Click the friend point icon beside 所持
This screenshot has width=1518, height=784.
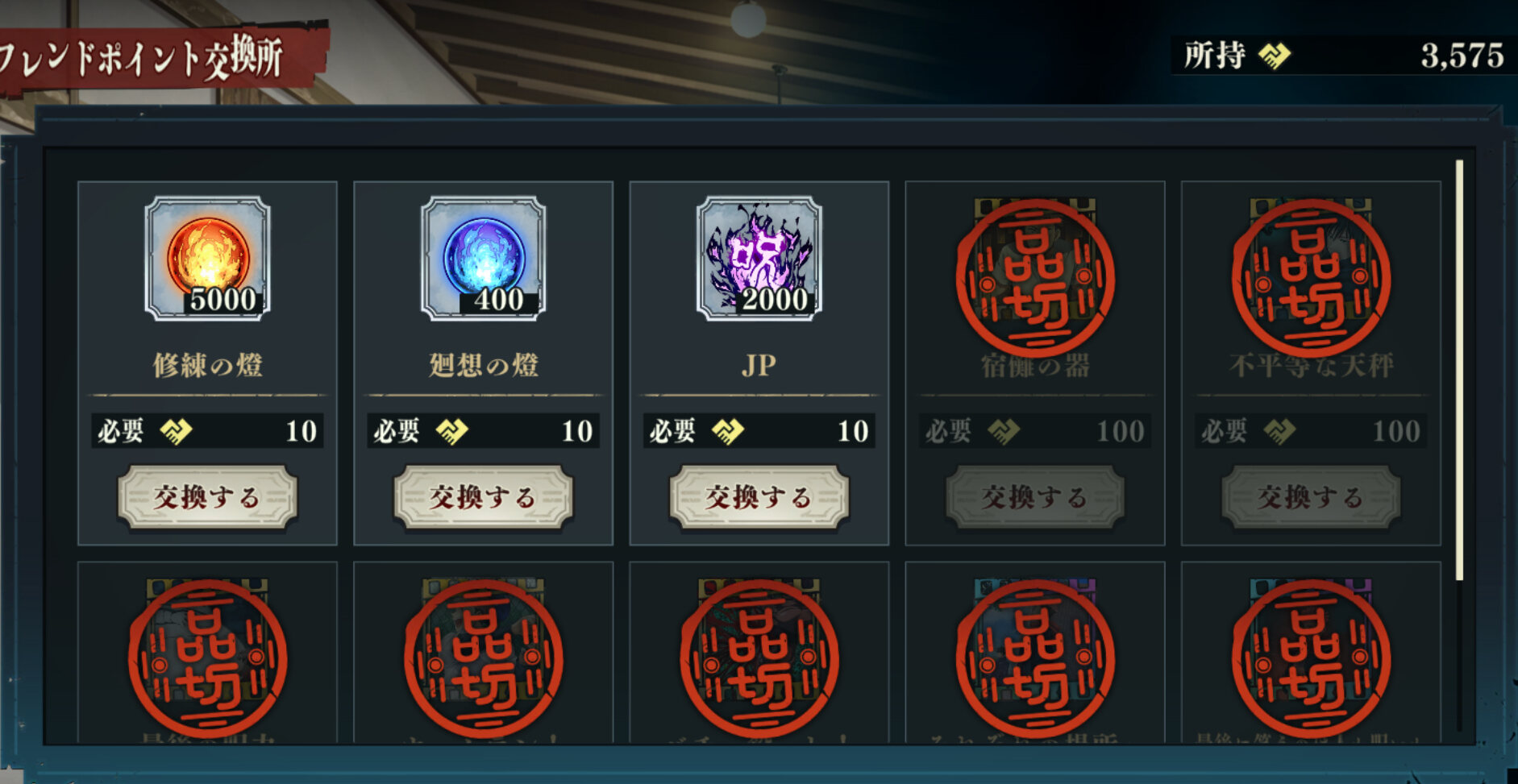tap(1274, 56)
